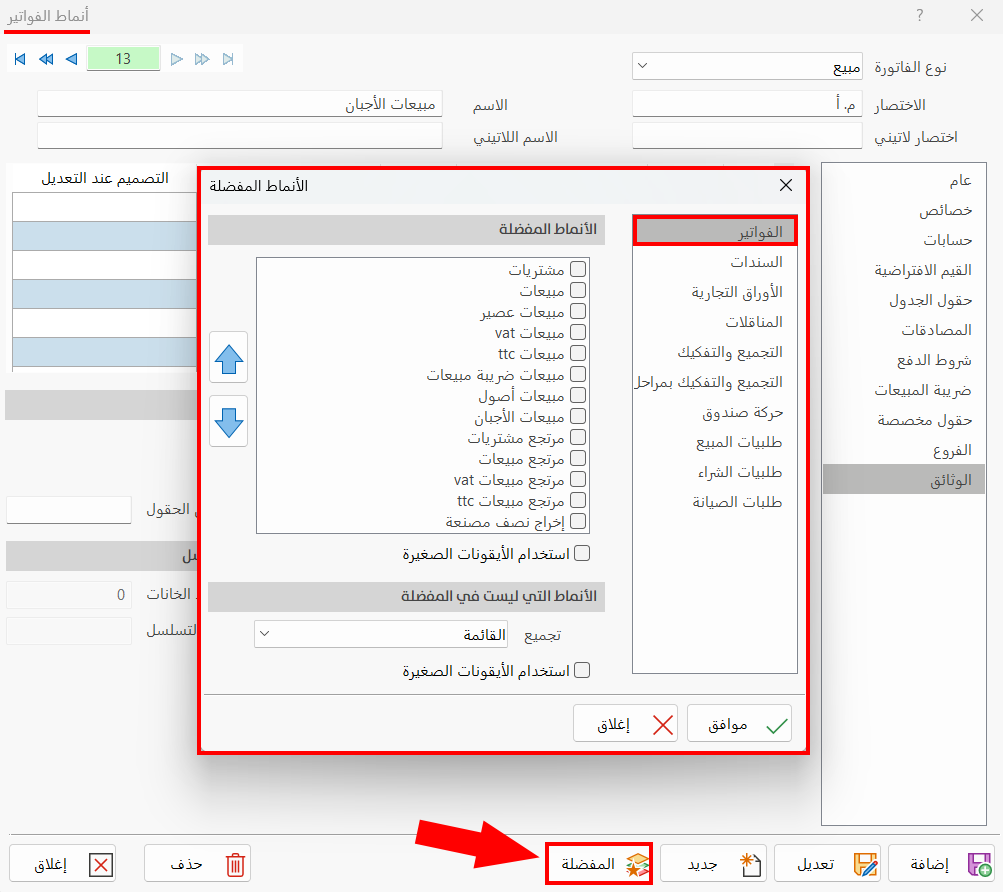Select الأوراق التجارية category
Screen dimensions: 1003x892
click(x=715, y=292)
